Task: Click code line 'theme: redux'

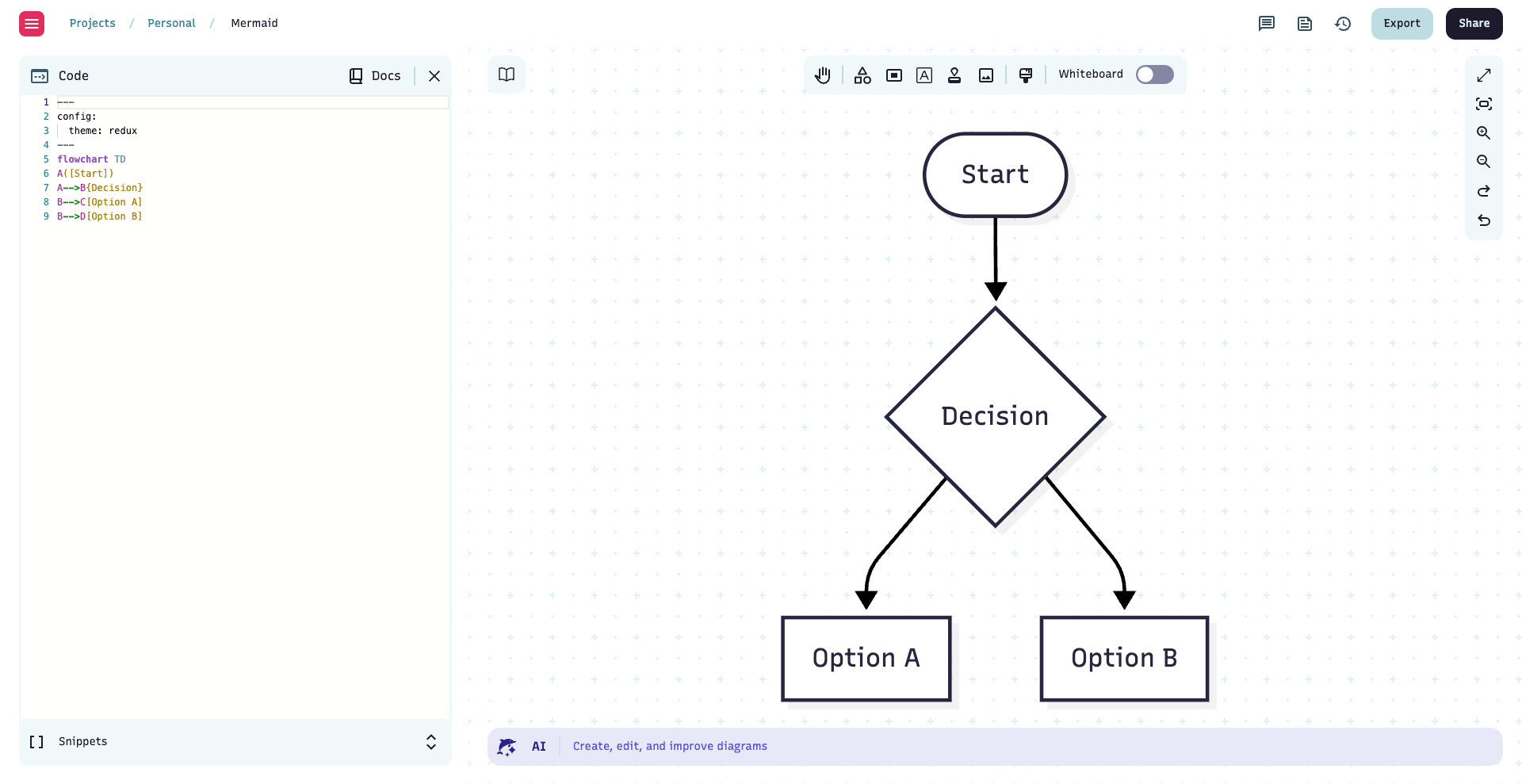Action: (x=103, y=131)
